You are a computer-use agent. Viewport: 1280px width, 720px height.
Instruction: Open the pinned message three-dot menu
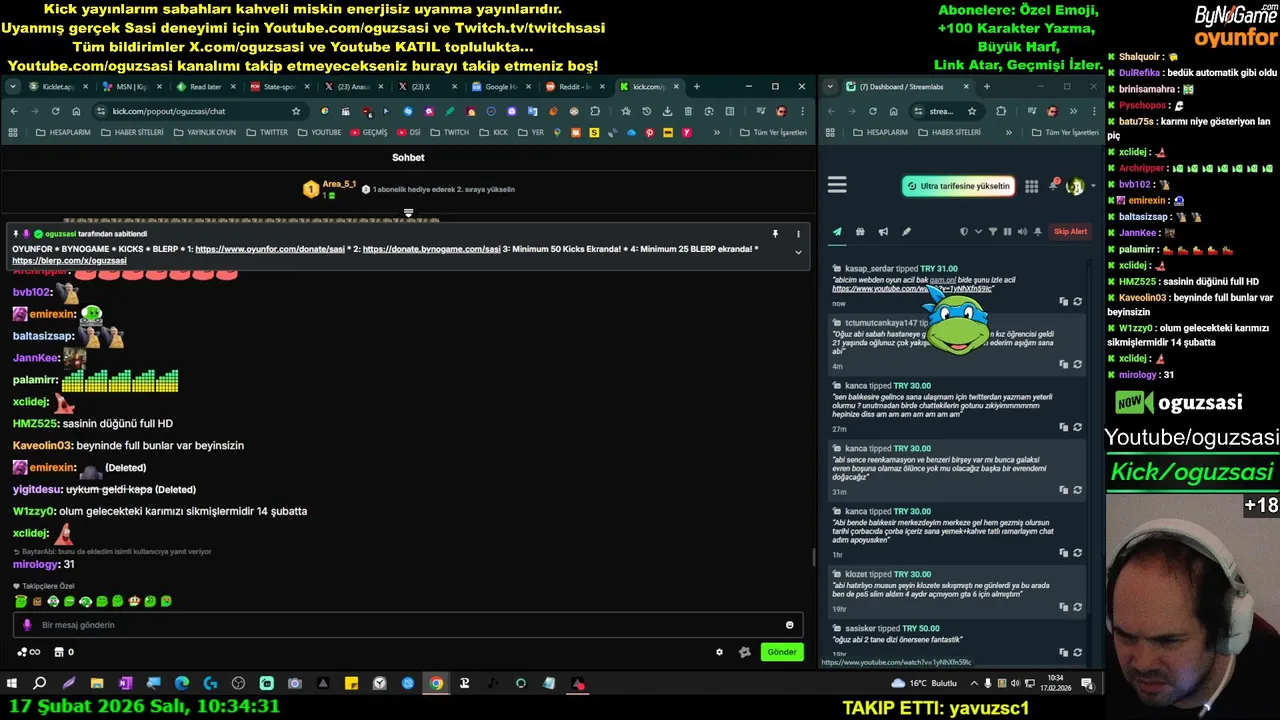(798, 234)
